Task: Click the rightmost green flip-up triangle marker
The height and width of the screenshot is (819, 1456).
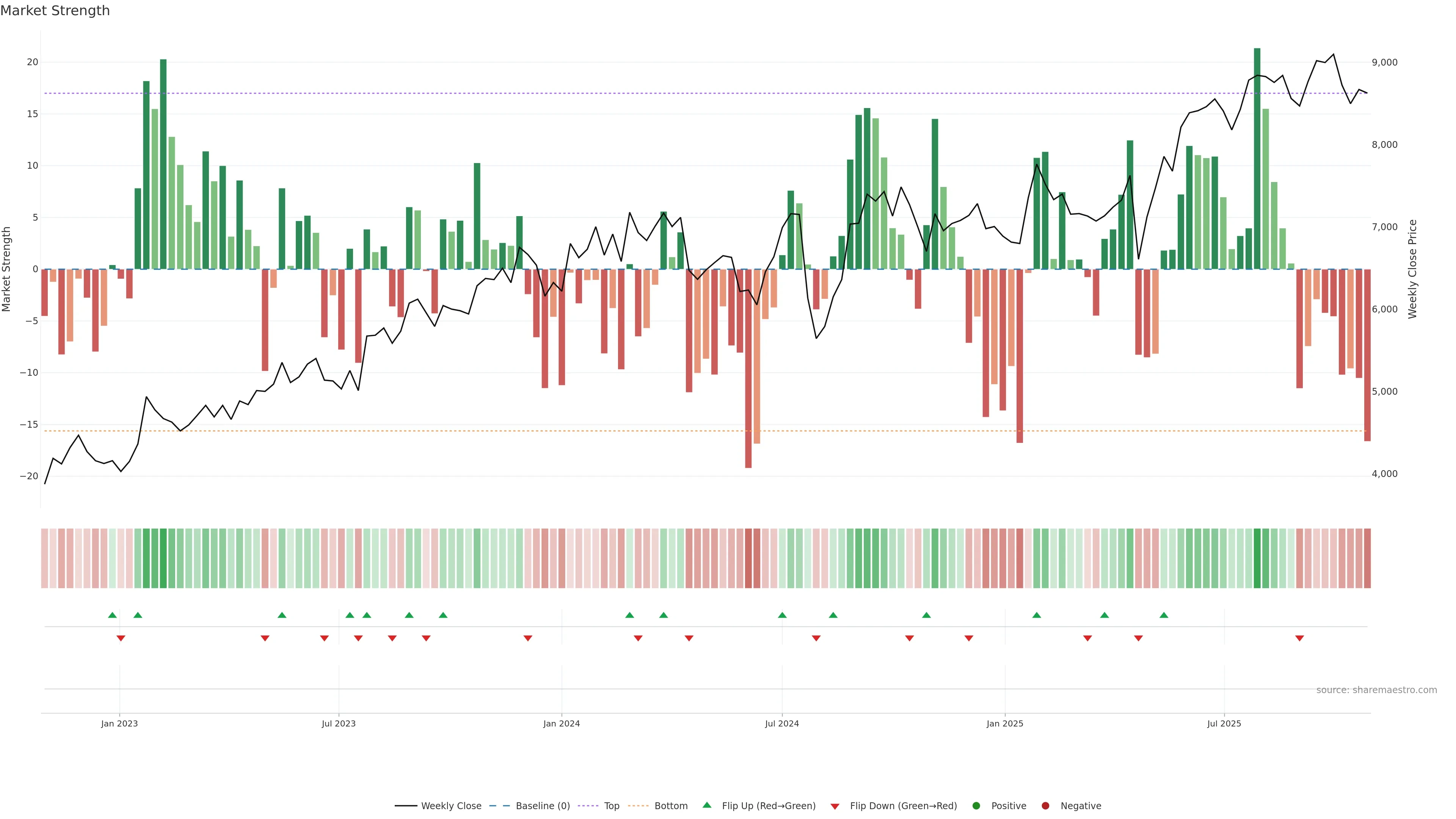Action: click(x=1164, y=615)
